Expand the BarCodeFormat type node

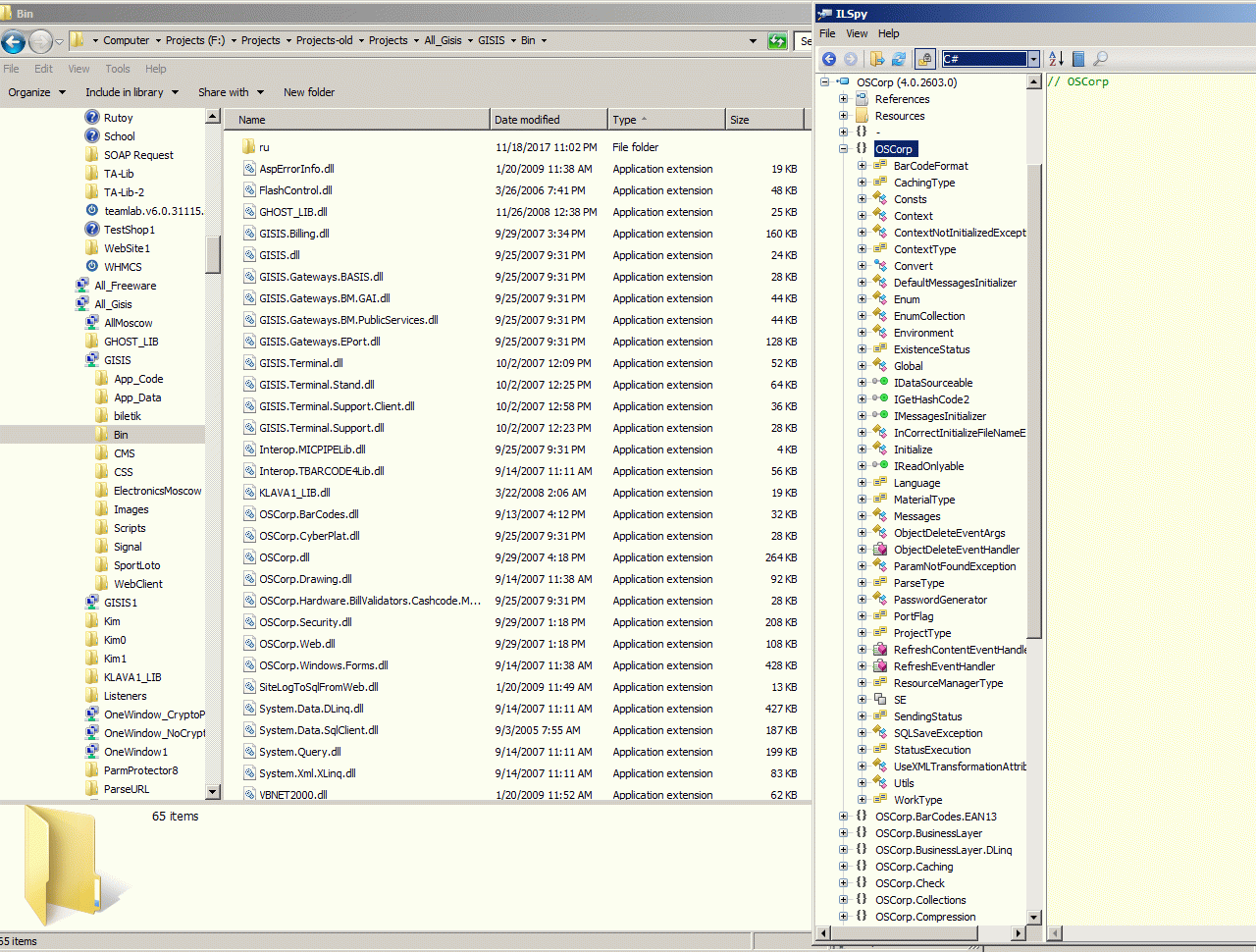[862, 166]
